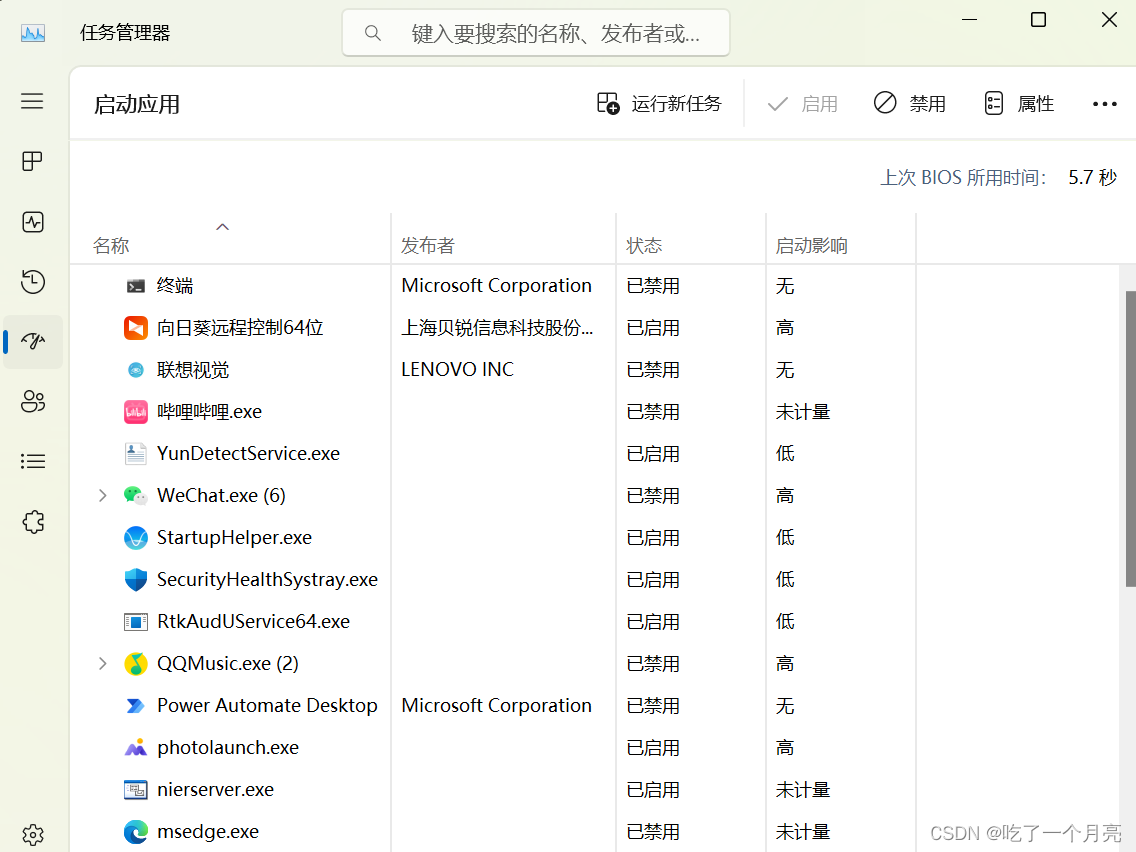Open Task Manager settings gear
Image resolution: width=1136 pixels, height=852 pixels.
tap(33, 835)
